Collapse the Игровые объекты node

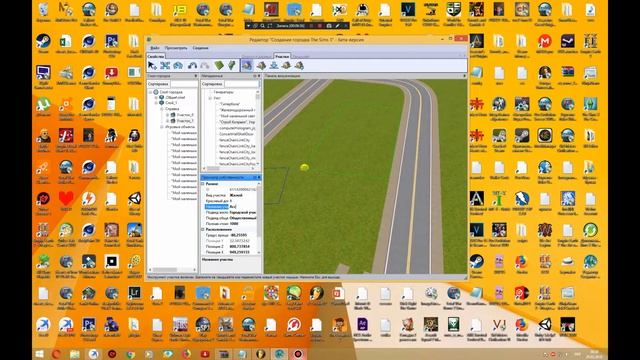click(162, 127)
